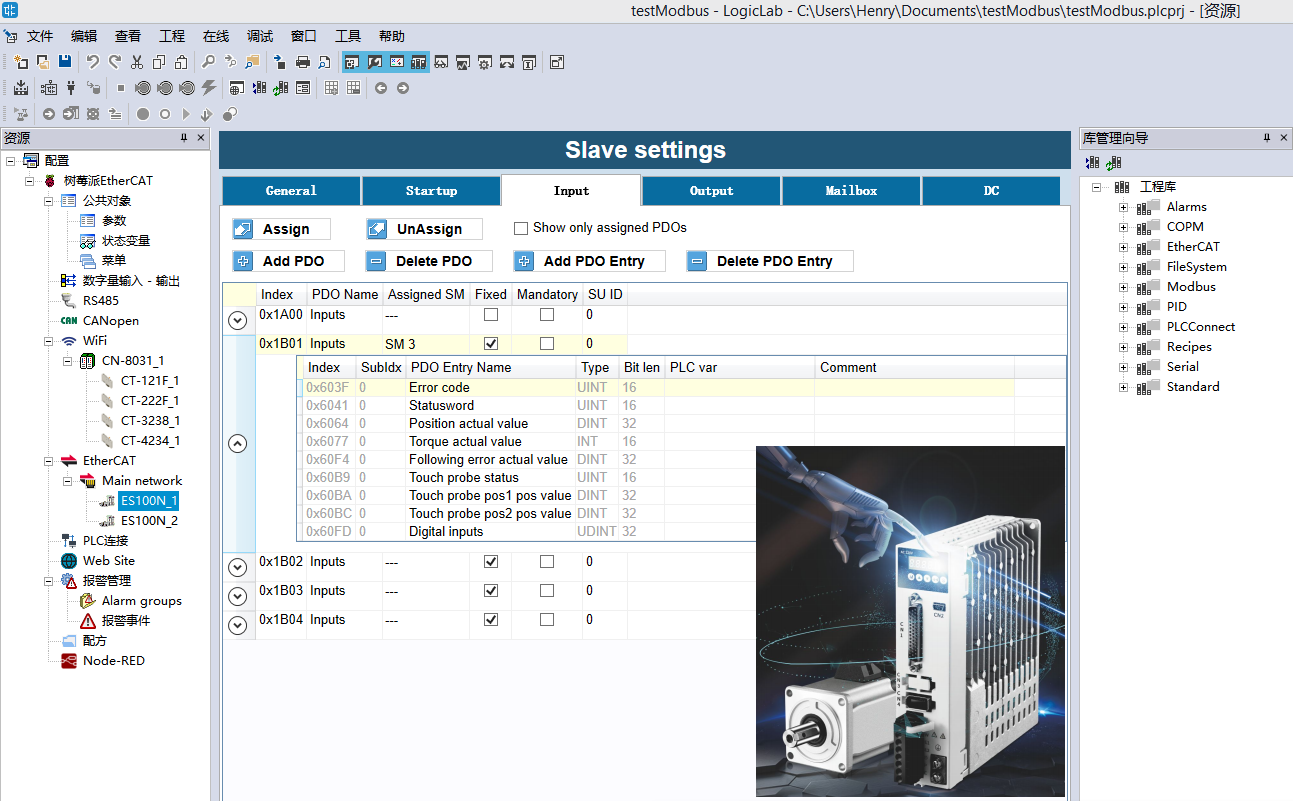The width and height of the screenshot is (1293, 801).
Task: Select the Node-RED item in tree
Action: (x=115, y=661)
